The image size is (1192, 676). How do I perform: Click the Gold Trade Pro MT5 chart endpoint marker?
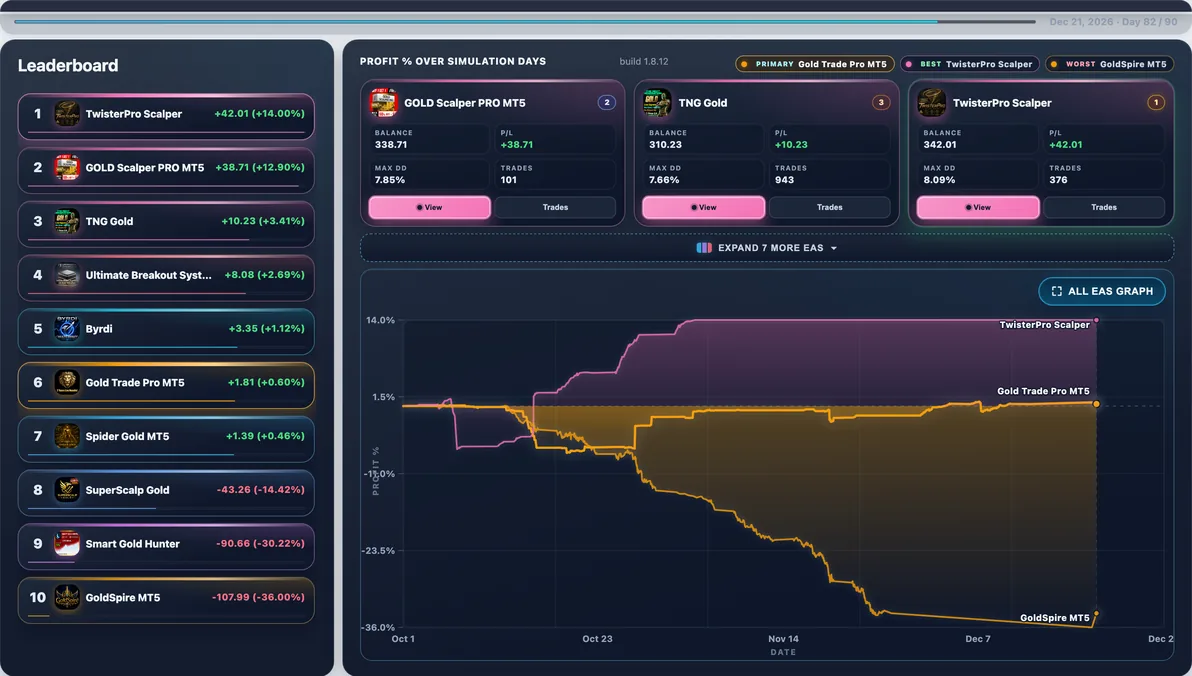click(1096, 404)
